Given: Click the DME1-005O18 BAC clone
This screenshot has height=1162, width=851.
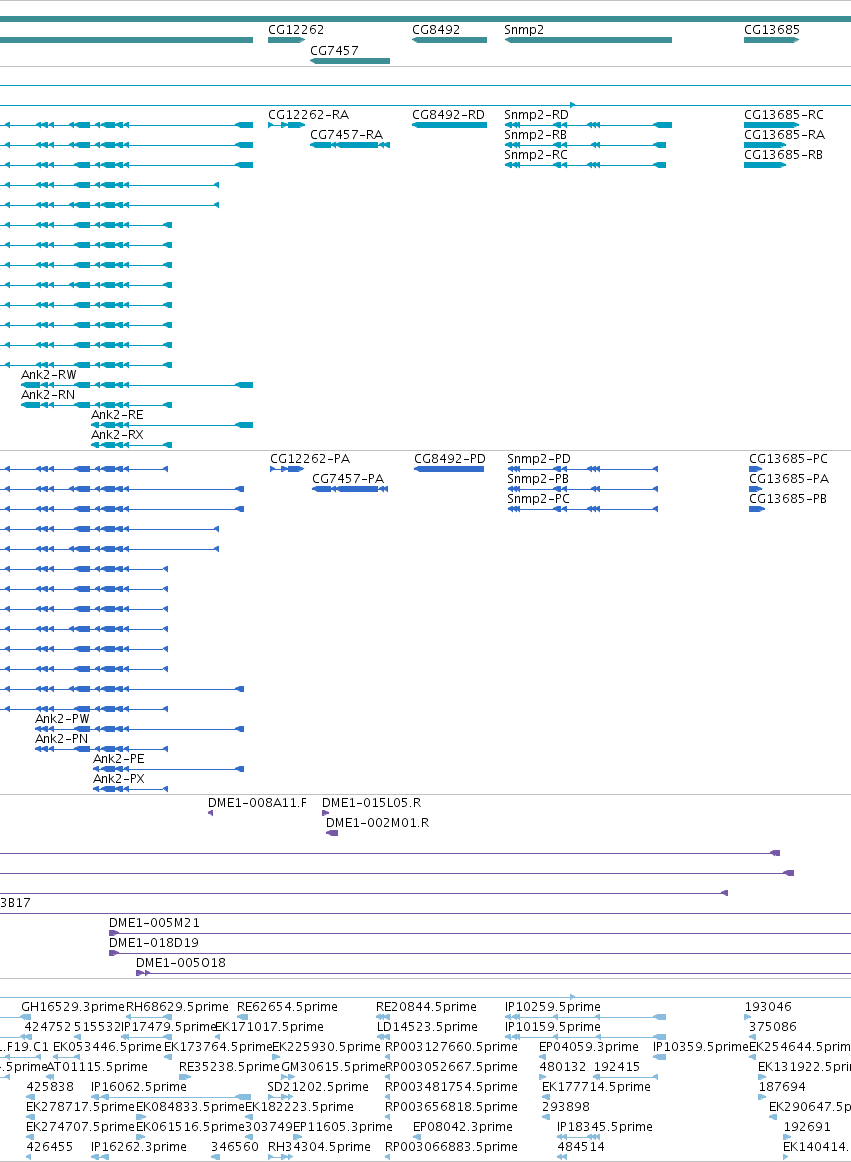Looking at the screenshot, I should [x=181, y=963].
